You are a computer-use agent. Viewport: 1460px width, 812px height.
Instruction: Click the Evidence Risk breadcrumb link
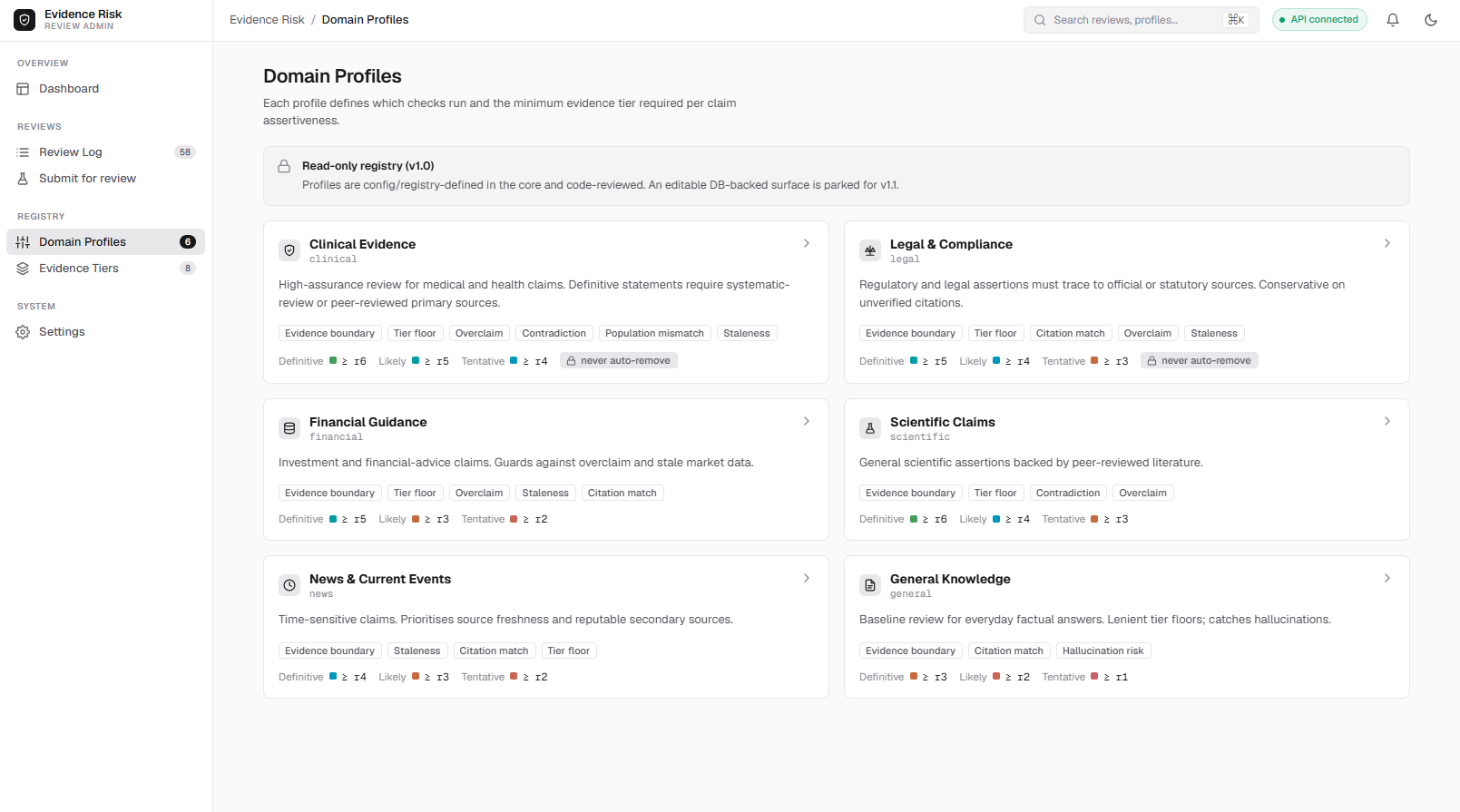[x=267, y=20]
